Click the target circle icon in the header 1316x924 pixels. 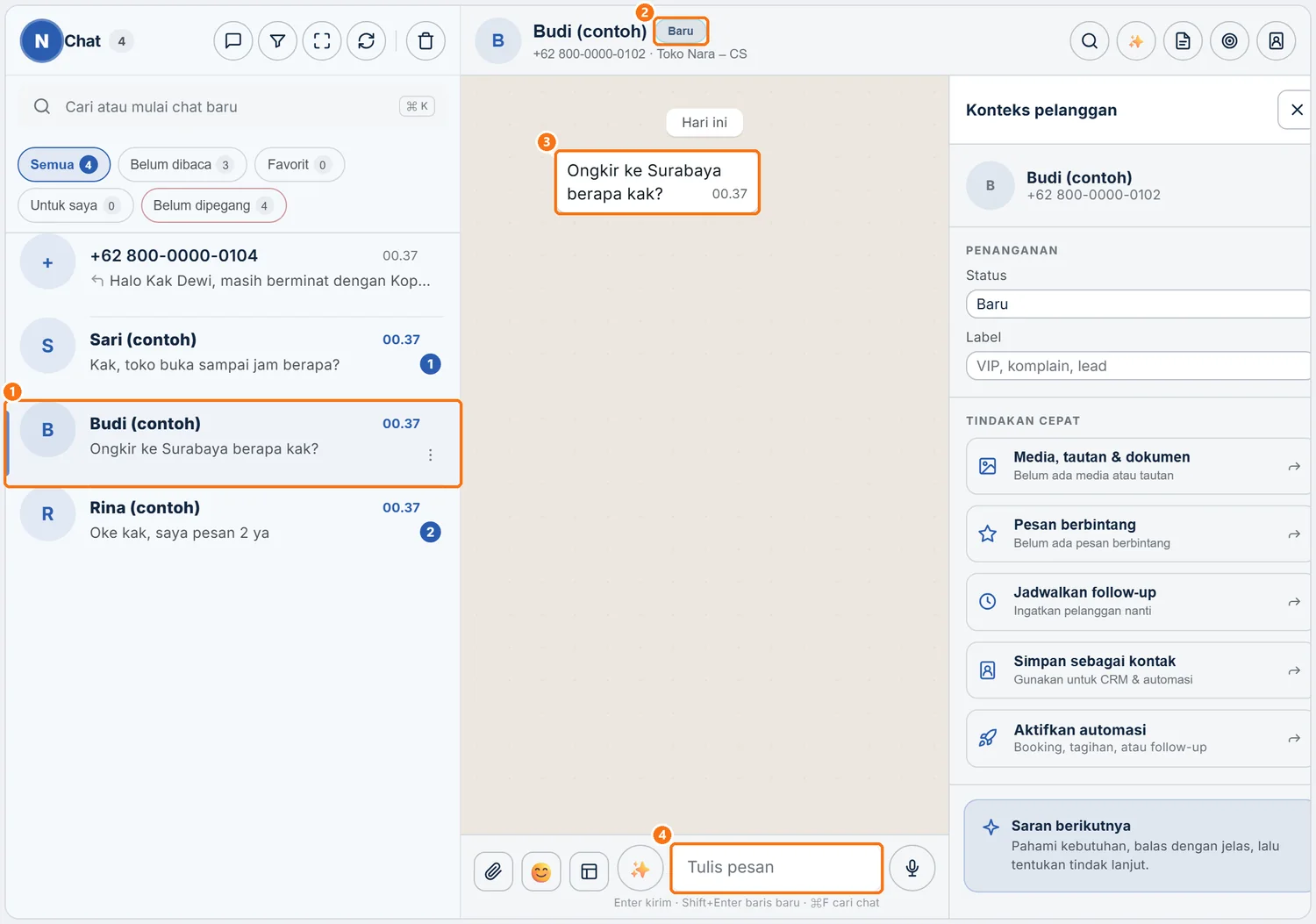(1230, 40)
